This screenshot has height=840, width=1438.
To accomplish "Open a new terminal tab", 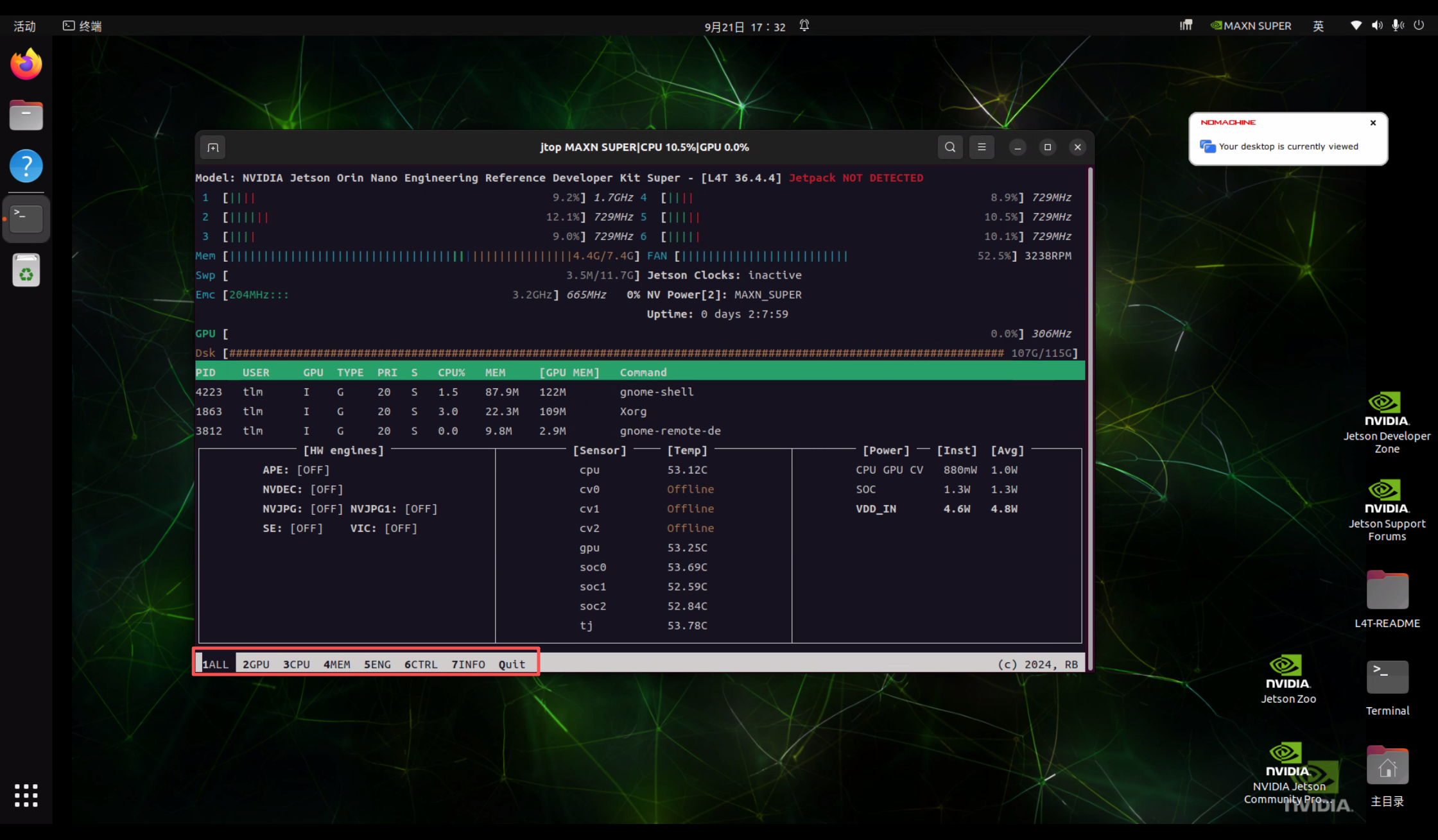I will tap(213, 148).
